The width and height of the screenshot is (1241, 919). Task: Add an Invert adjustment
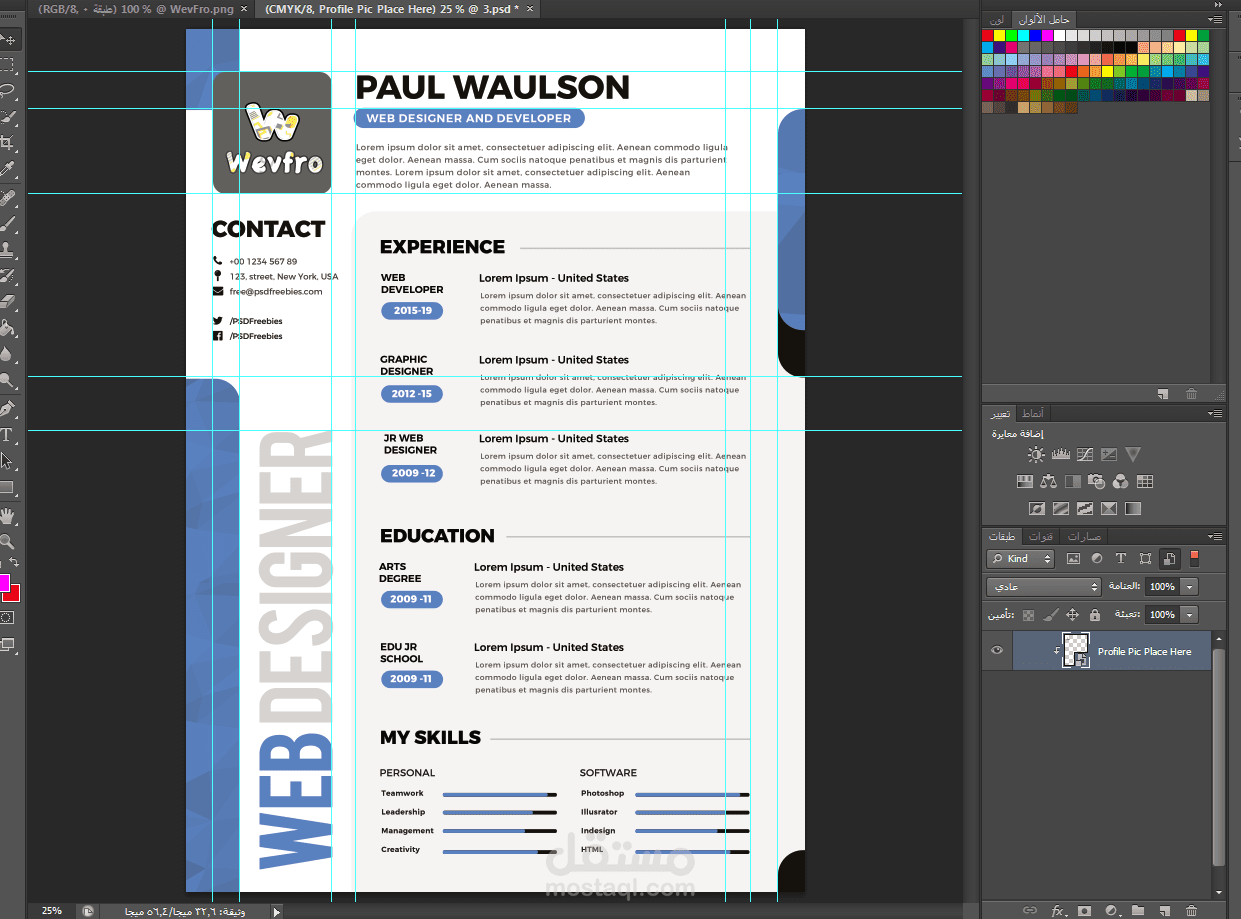coord(1036,509)
